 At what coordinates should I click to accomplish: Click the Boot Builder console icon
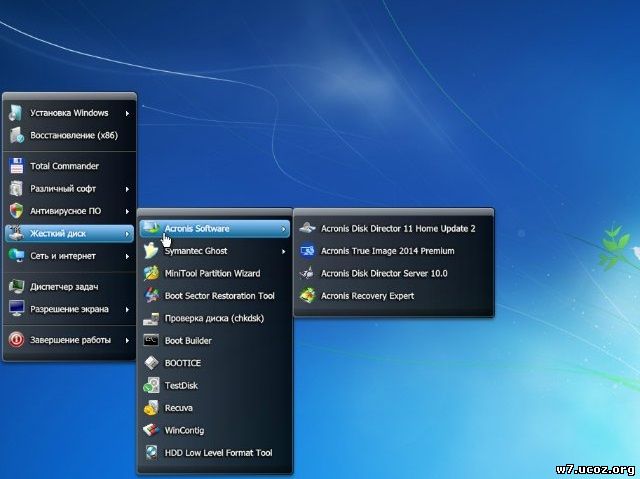tap(151, 341)
